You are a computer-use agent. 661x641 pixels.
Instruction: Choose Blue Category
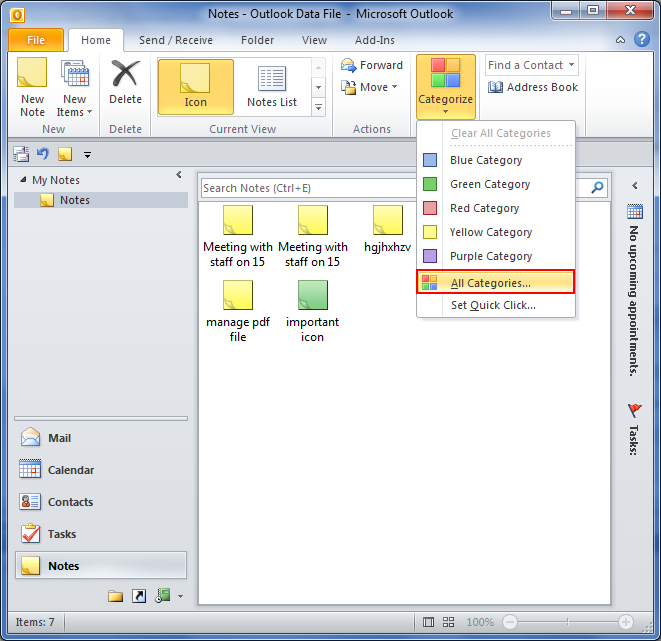pos(496,160)
